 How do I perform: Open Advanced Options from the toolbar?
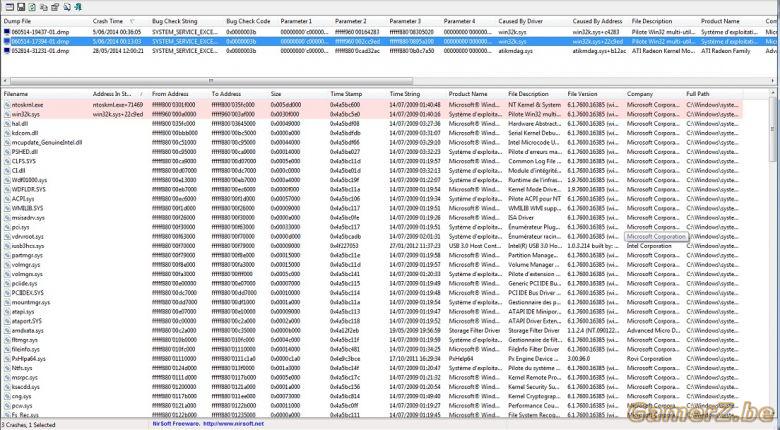point(9,7)
